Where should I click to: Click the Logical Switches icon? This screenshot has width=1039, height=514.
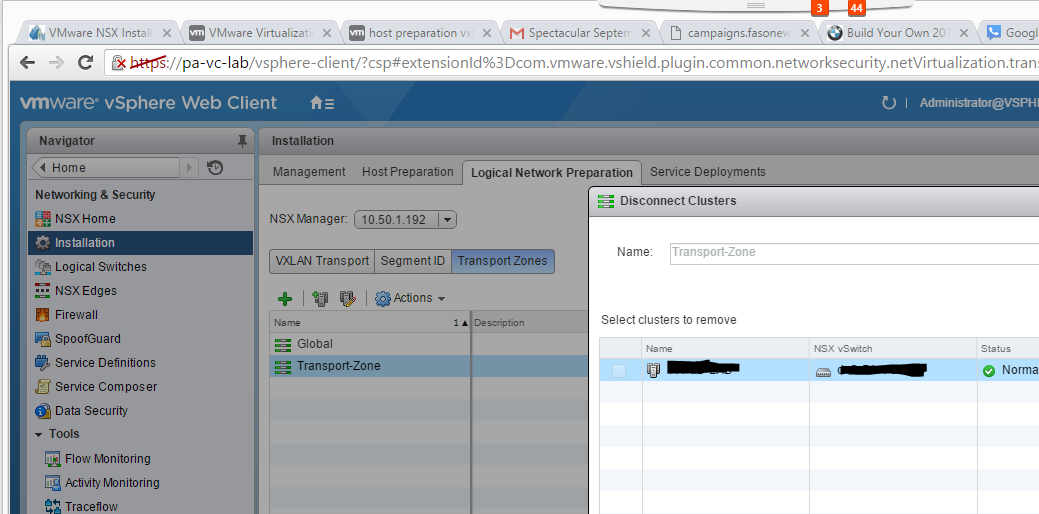pyautogui.click(x=43, y=267)
